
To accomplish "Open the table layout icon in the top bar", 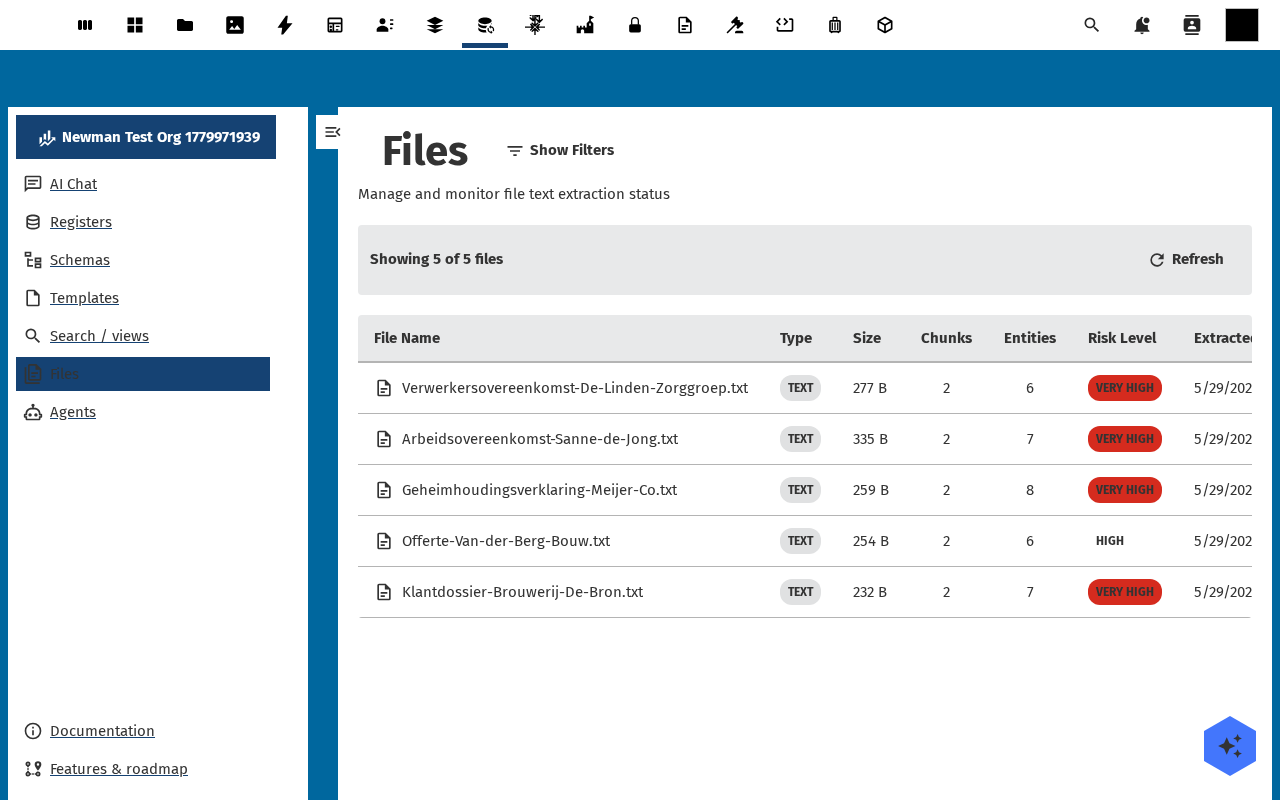I will [x=335, y=25].
